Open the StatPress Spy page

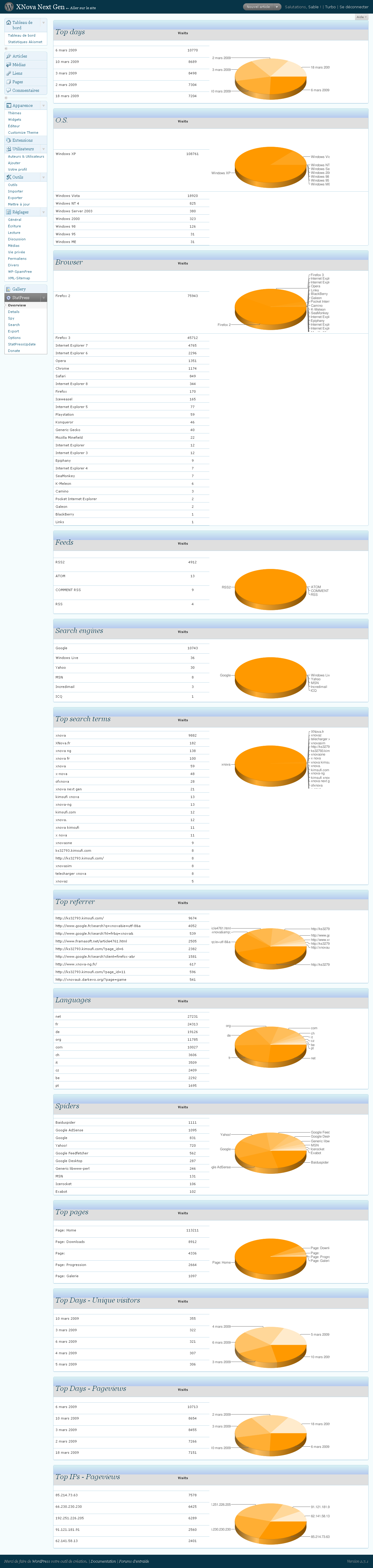pos(11,318)
